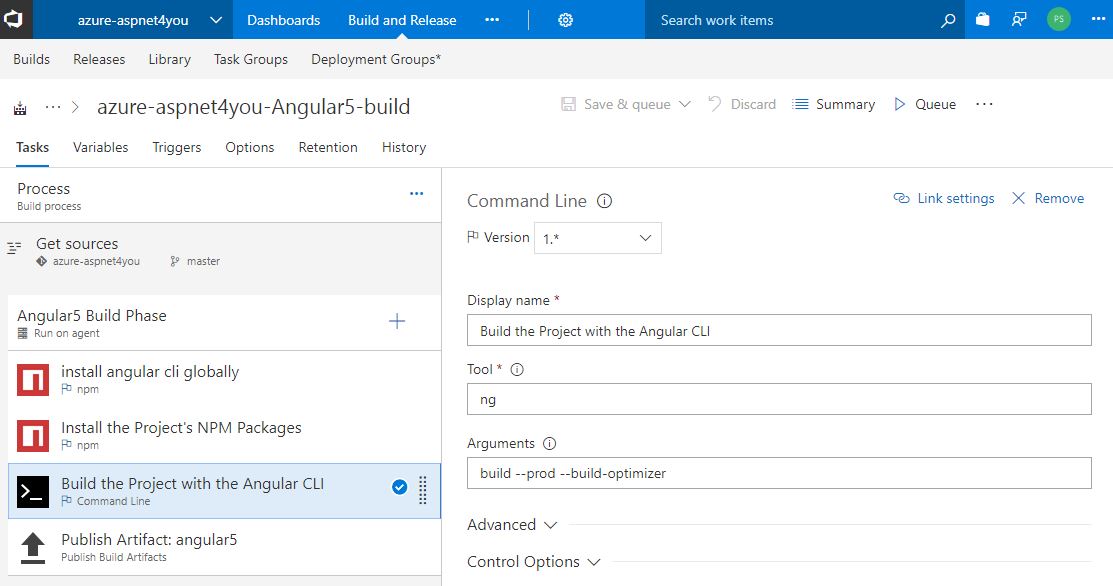Open the Options tab
The width and height of the screenshot is (1113, 586).
tap(250, 148)
